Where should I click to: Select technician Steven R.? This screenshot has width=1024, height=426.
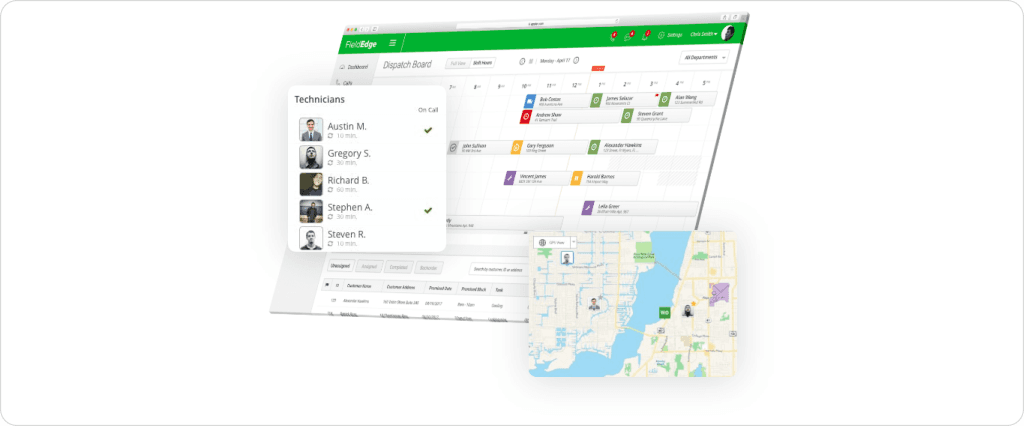coord(346,234)
